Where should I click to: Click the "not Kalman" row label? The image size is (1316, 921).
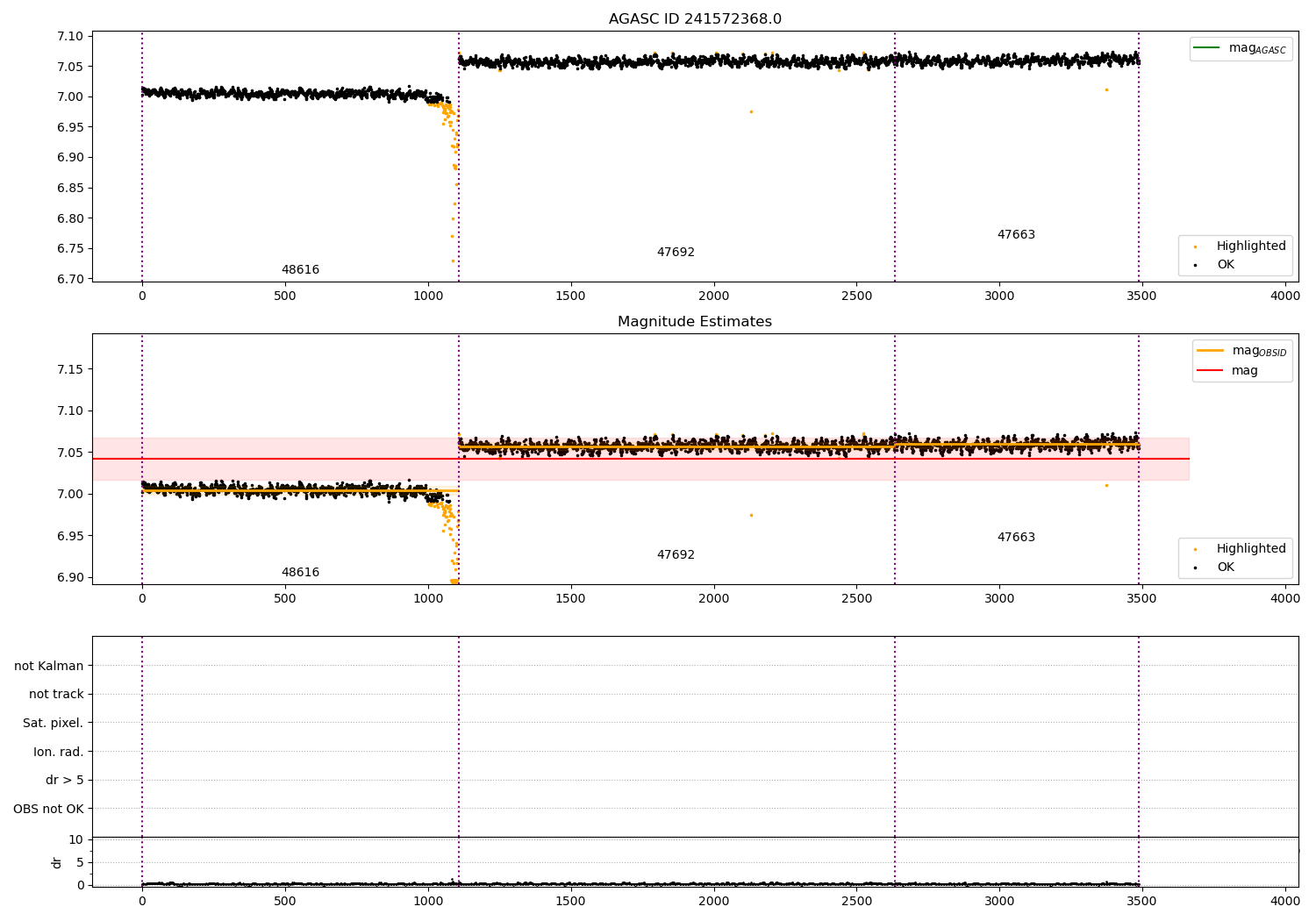click(49, 666)
